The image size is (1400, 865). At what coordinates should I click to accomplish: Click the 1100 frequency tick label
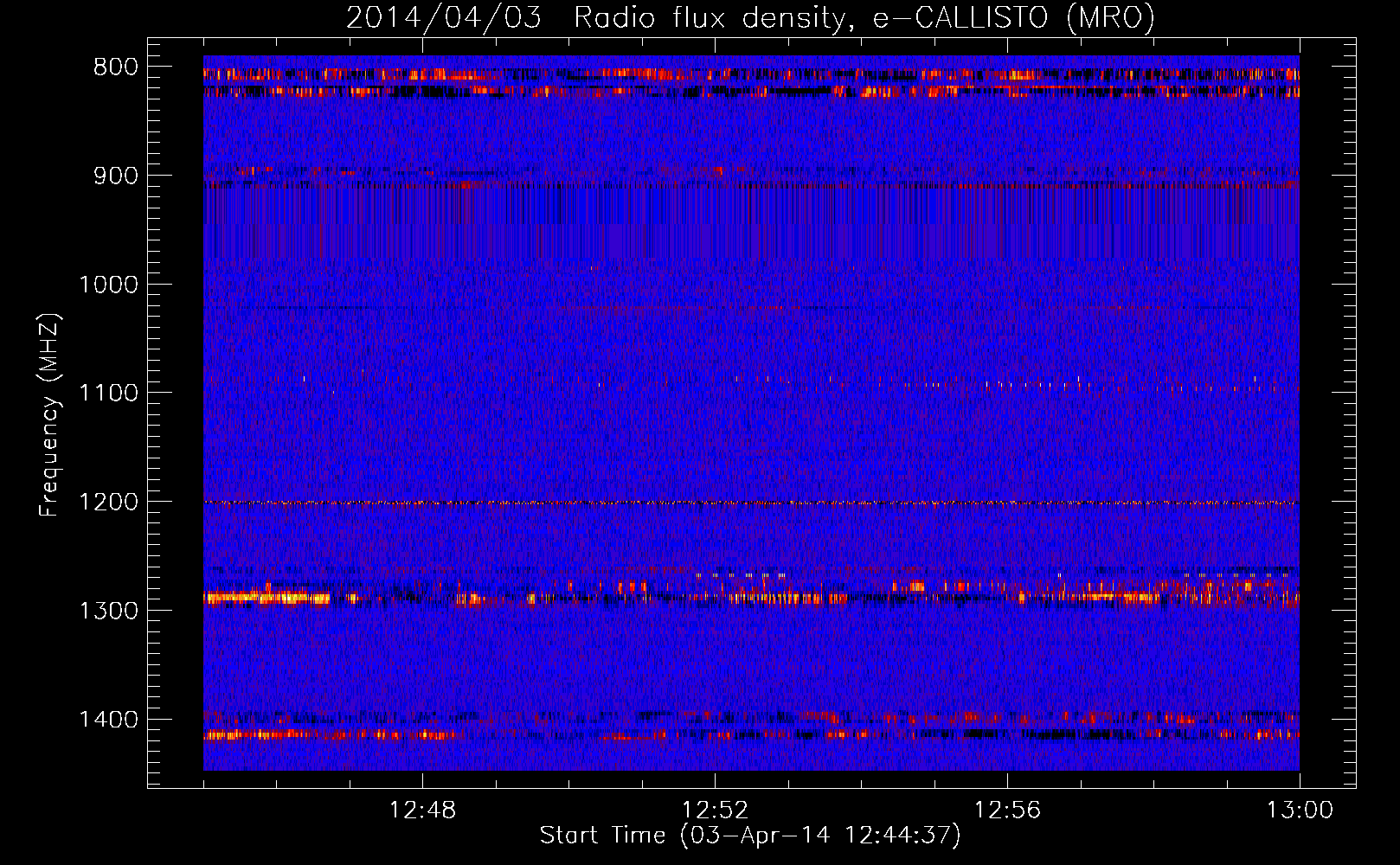click(108, 393)
